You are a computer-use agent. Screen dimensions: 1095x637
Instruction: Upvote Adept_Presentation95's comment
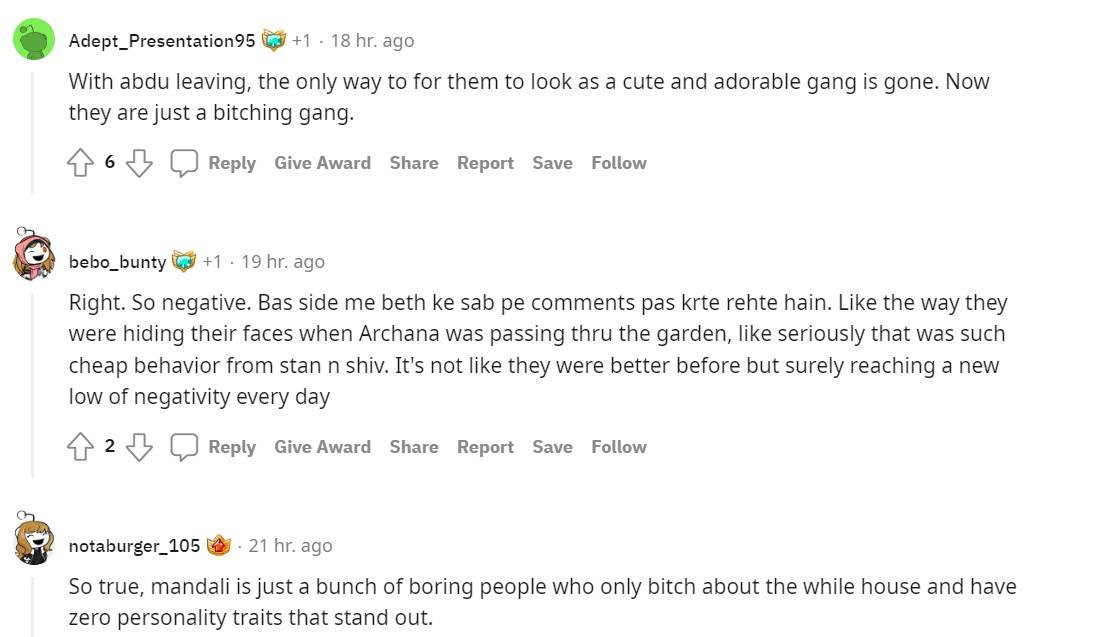pyautogui.click(x=81, y=161)
